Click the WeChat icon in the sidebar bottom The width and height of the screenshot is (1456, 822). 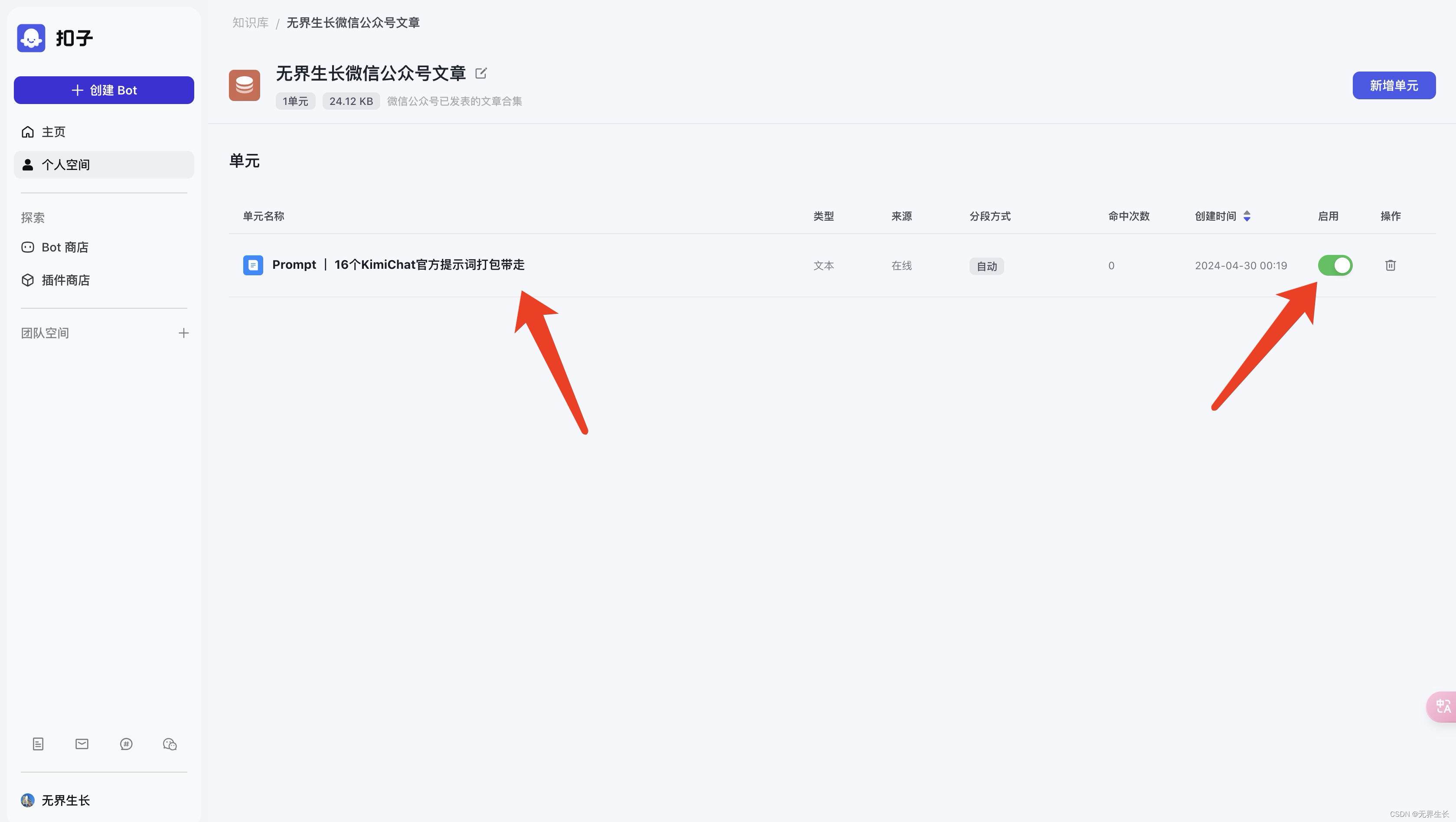[170, 744]
